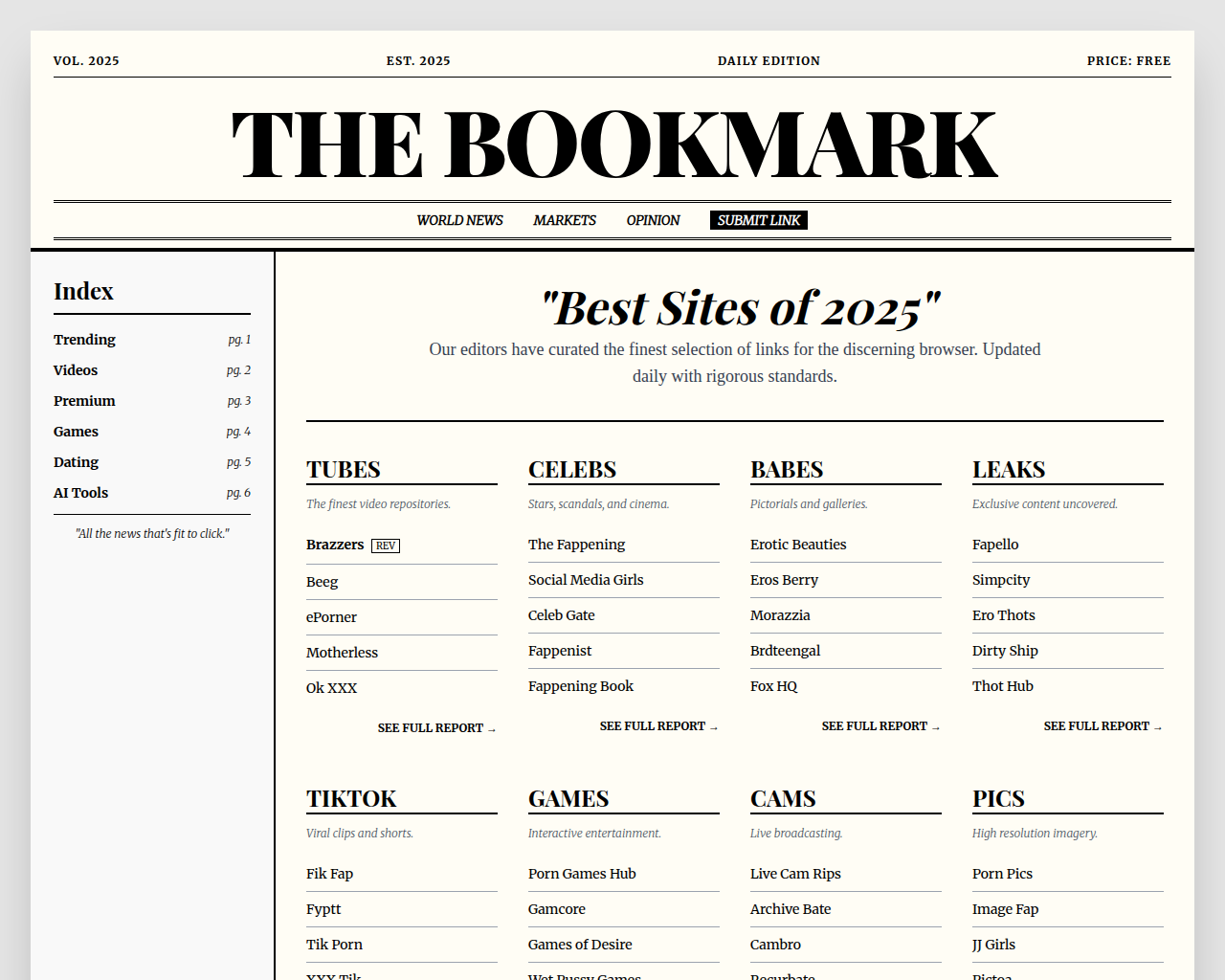Click The Fappening under CELEBS
Image resolution: width=1225 pixels, height=980 pixels.
(576, 545)
